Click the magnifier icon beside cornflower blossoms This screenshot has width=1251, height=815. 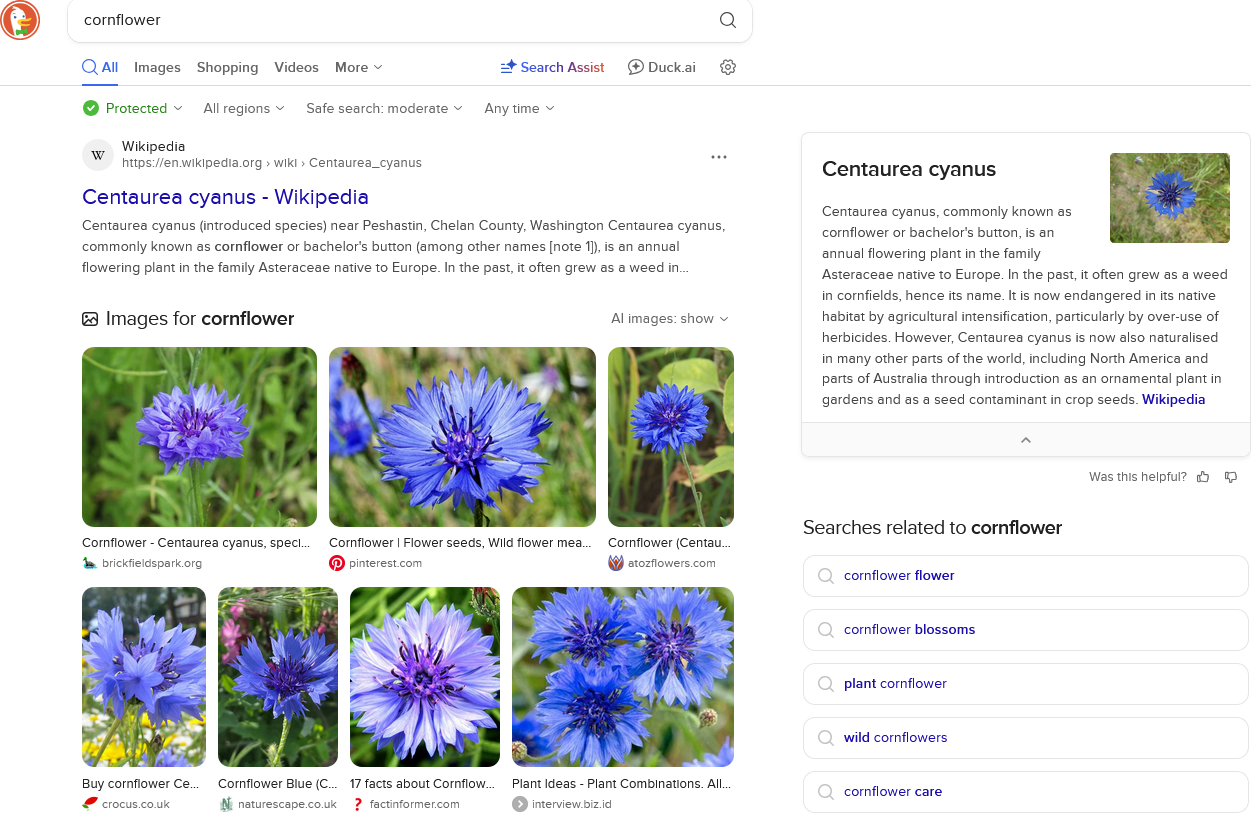click(826, 630)
